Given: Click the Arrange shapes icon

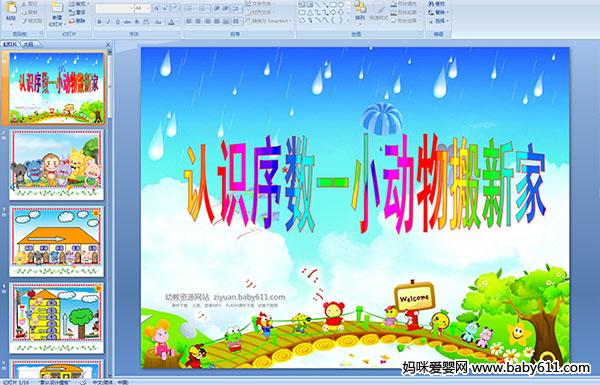Looking at the screenshot, I should pos(360,8).
